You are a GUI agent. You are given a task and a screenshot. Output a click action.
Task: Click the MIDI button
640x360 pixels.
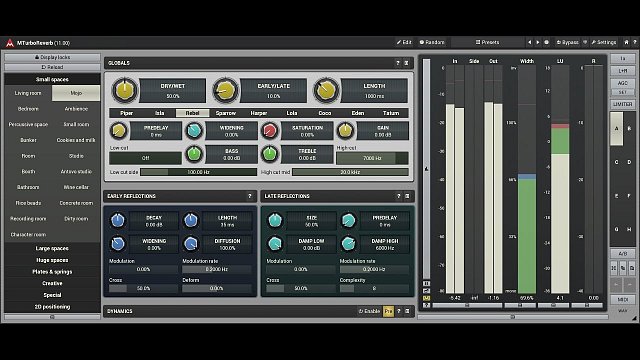[x=622, y=300]
